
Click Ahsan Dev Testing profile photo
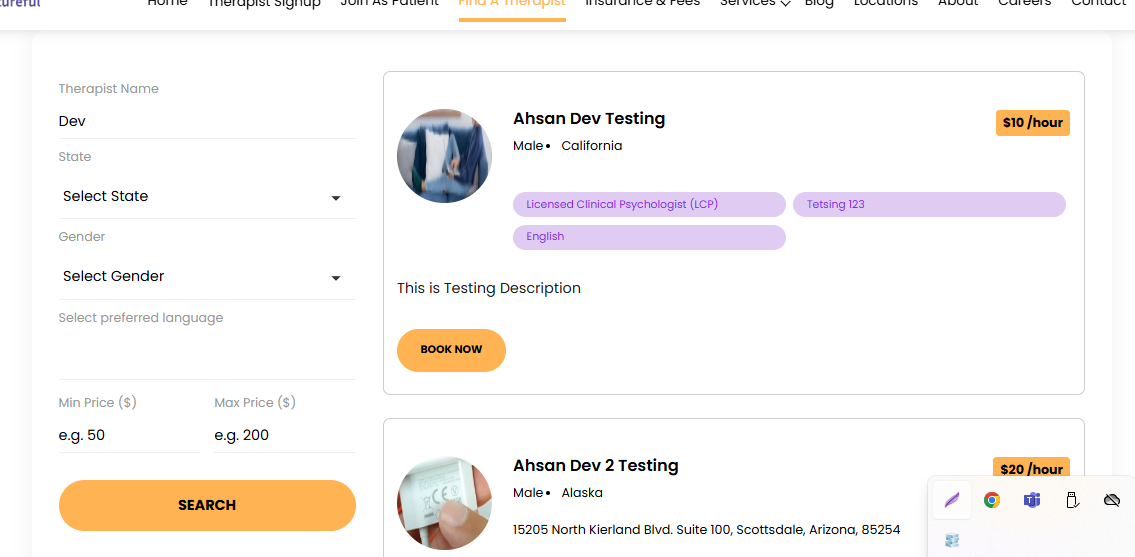point(444,156)
